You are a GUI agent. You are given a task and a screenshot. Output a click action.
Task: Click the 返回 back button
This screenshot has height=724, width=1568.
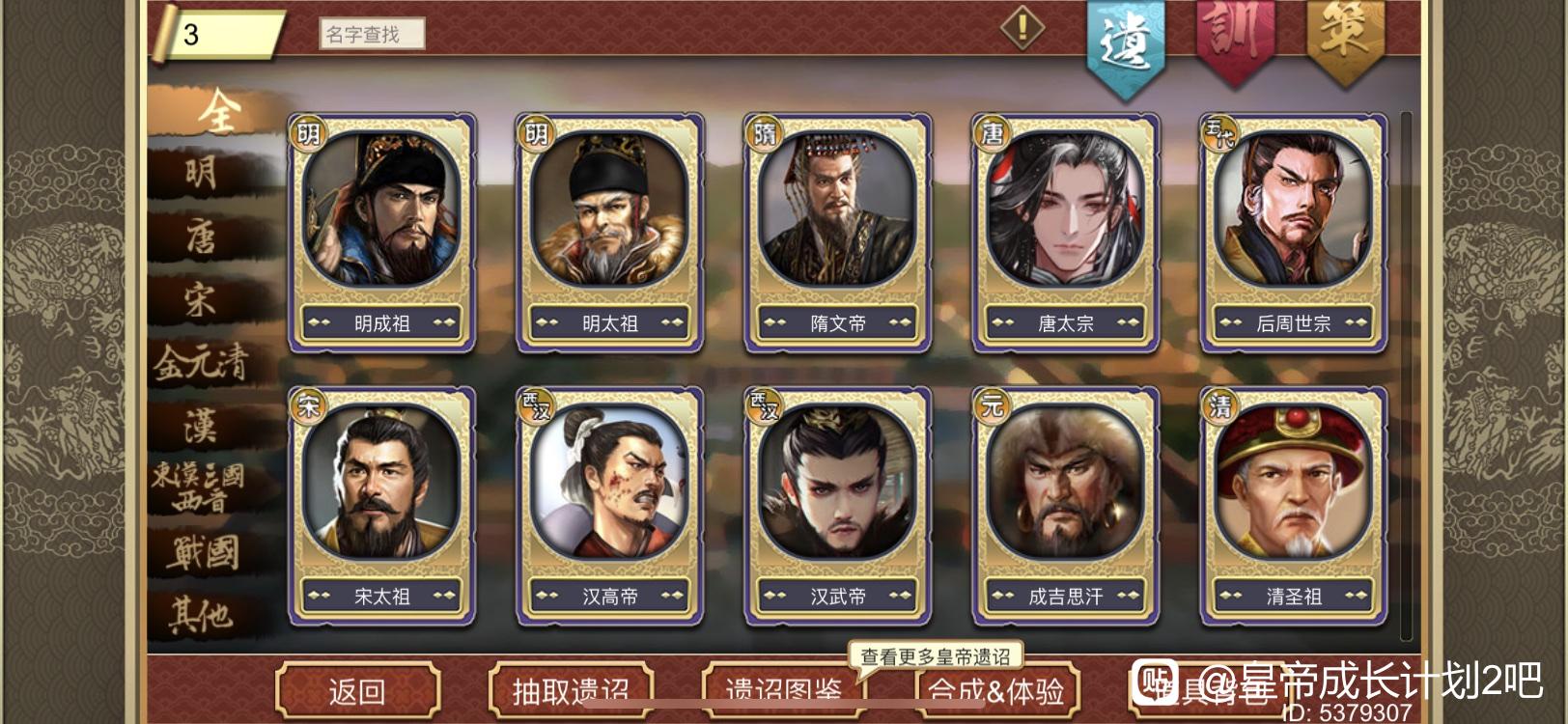[x=357, y=691]
